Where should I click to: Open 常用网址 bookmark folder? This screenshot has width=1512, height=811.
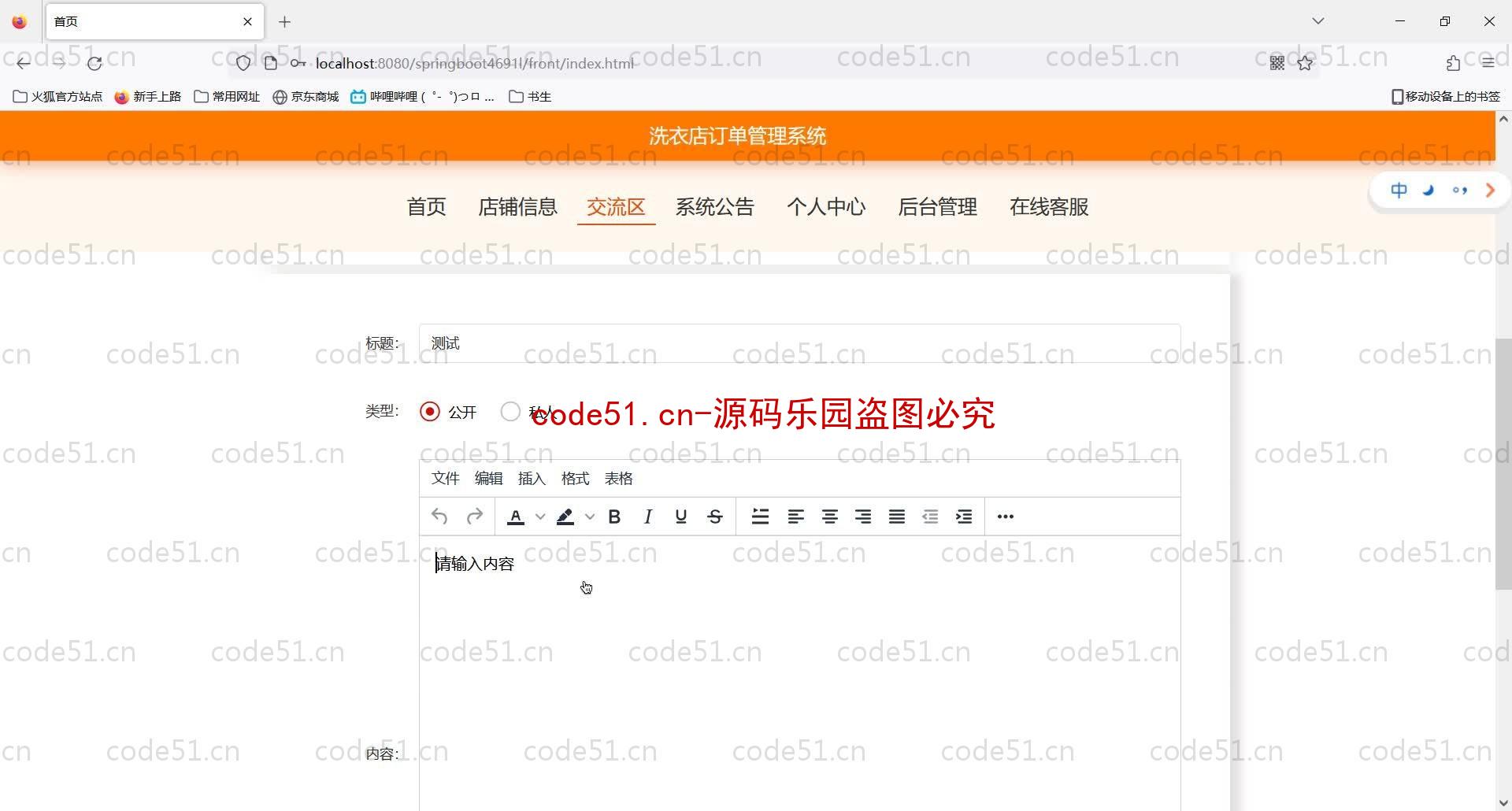[227, 96]
